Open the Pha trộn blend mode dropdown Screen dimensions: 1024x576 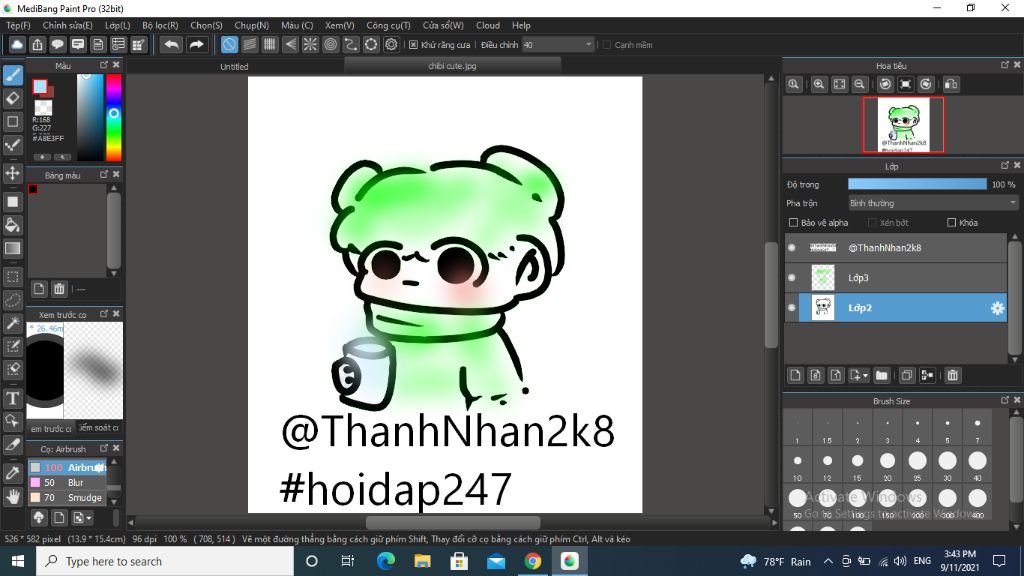pyautogui.click(x=933, y=203)
